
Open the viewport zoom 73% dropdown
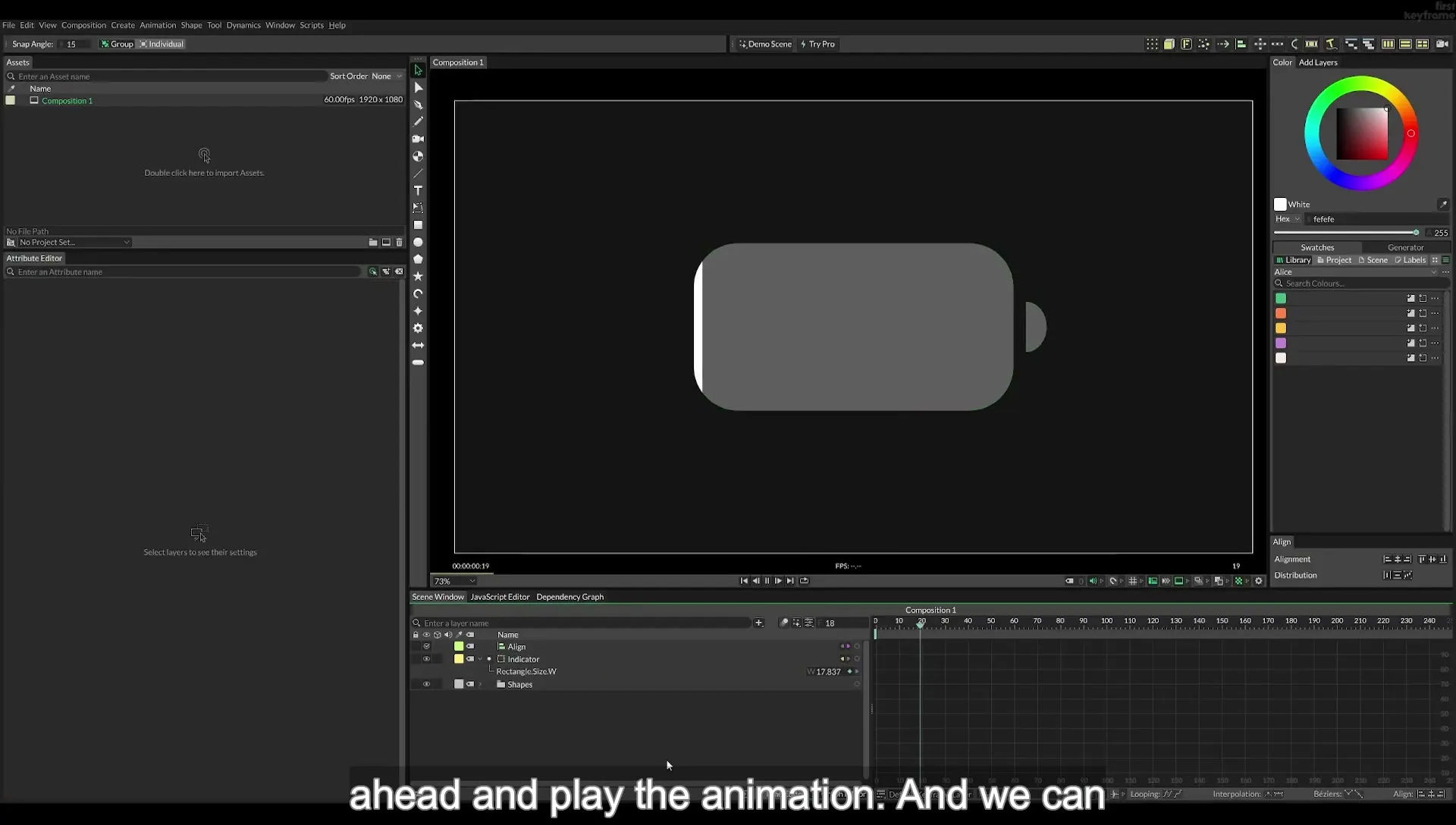click(x=454, y=582)
